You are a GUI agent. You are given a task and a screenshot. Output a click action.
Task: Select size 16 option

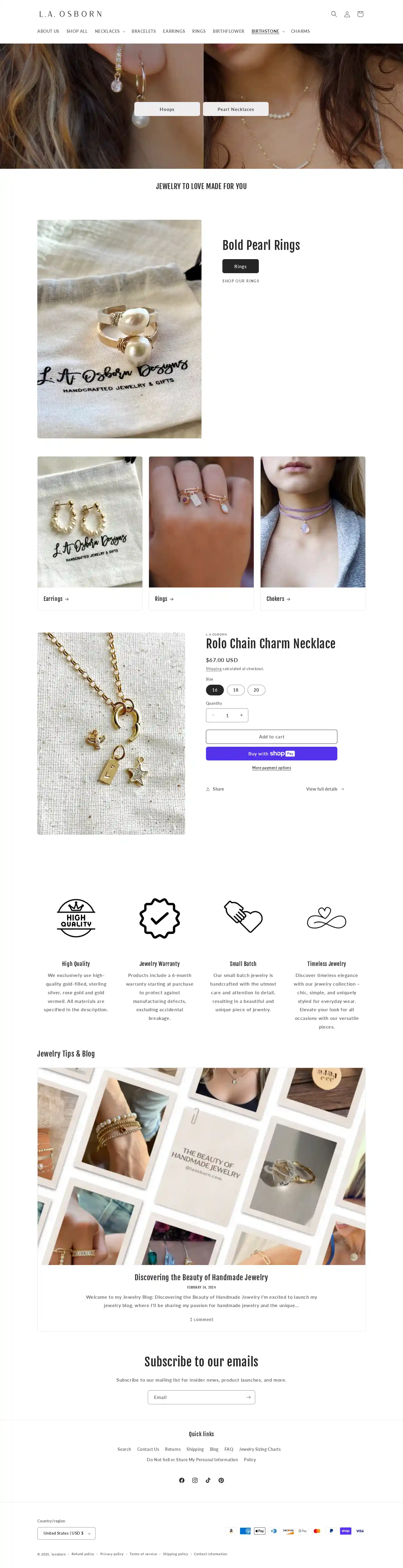tap(215, 690)
